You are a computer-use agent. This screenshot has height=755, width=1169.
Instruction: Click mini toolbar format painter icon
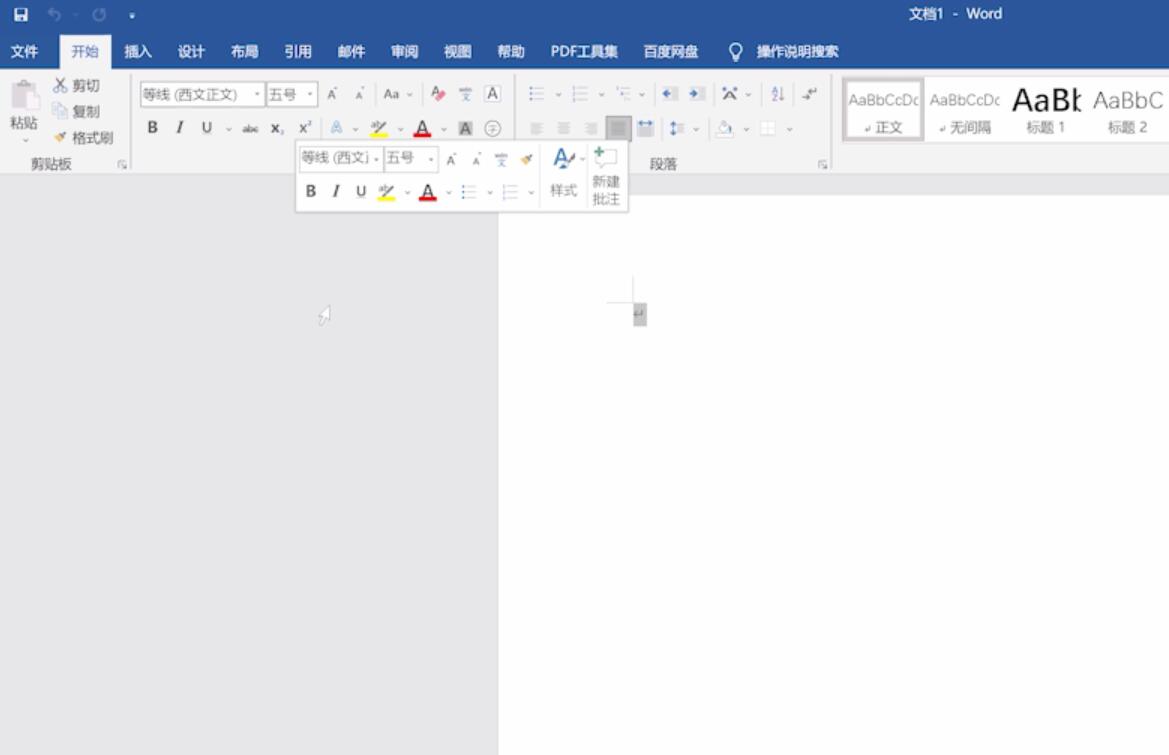coord(526,159)
